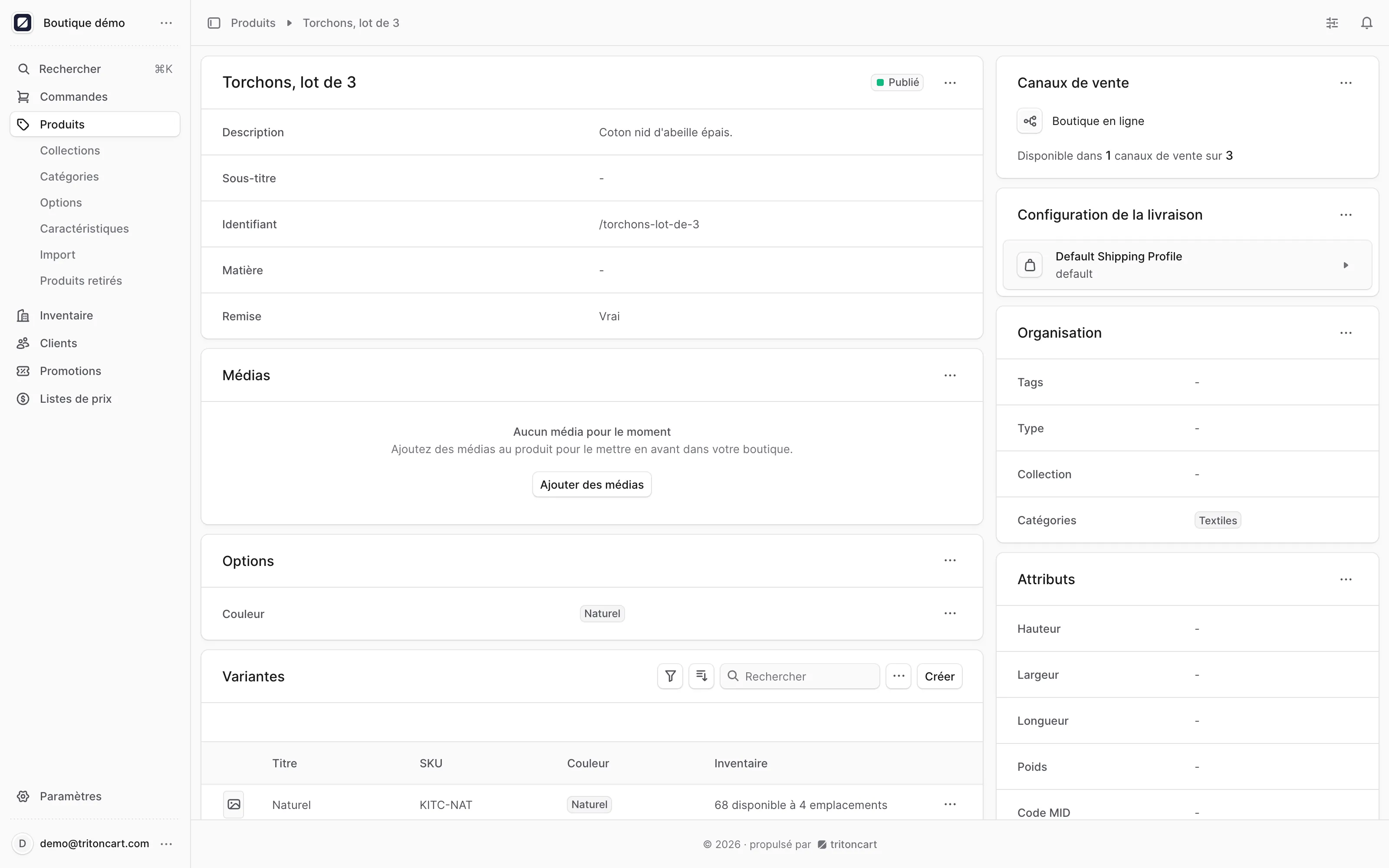
Task: Click the Promotions ticket icon
Action: (x=23, y=371)
